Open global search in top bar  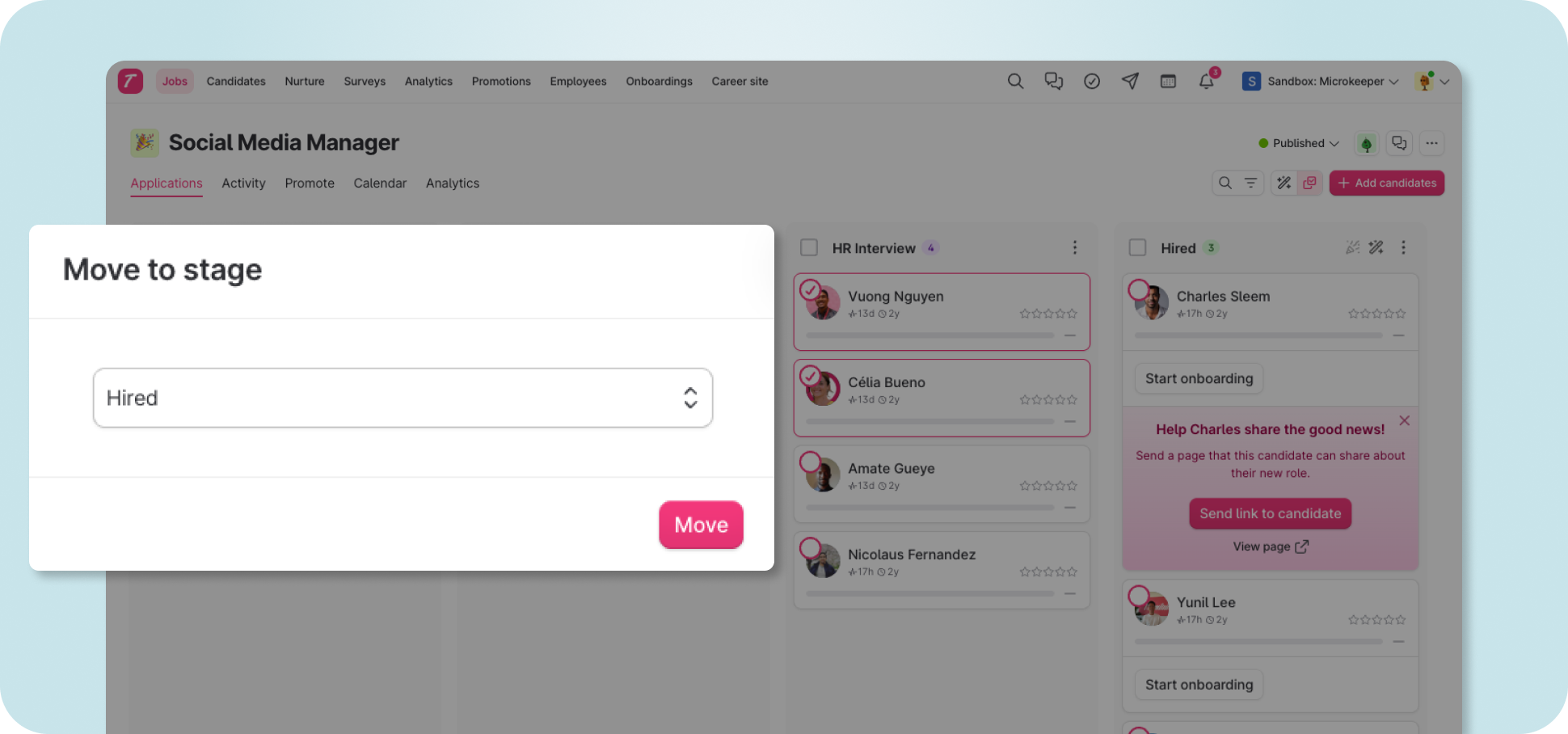pyautogui.click(x=1015, y=81)
